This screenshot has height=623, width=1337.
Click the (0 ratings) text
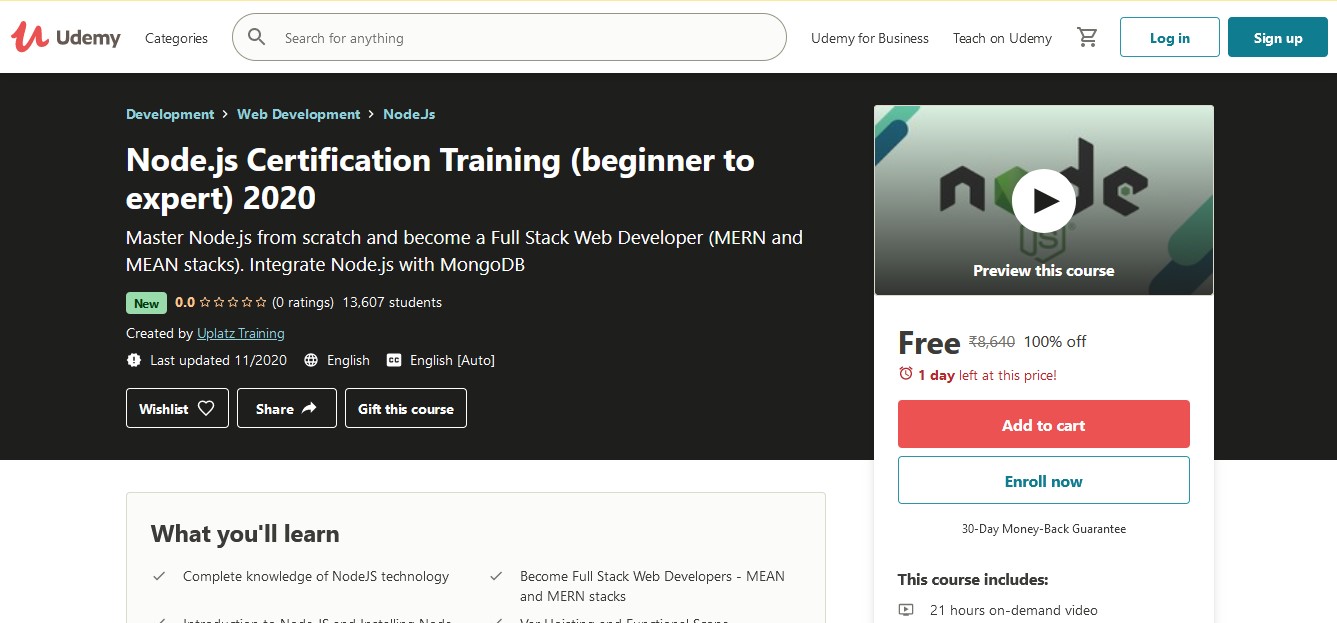(303, 302)
